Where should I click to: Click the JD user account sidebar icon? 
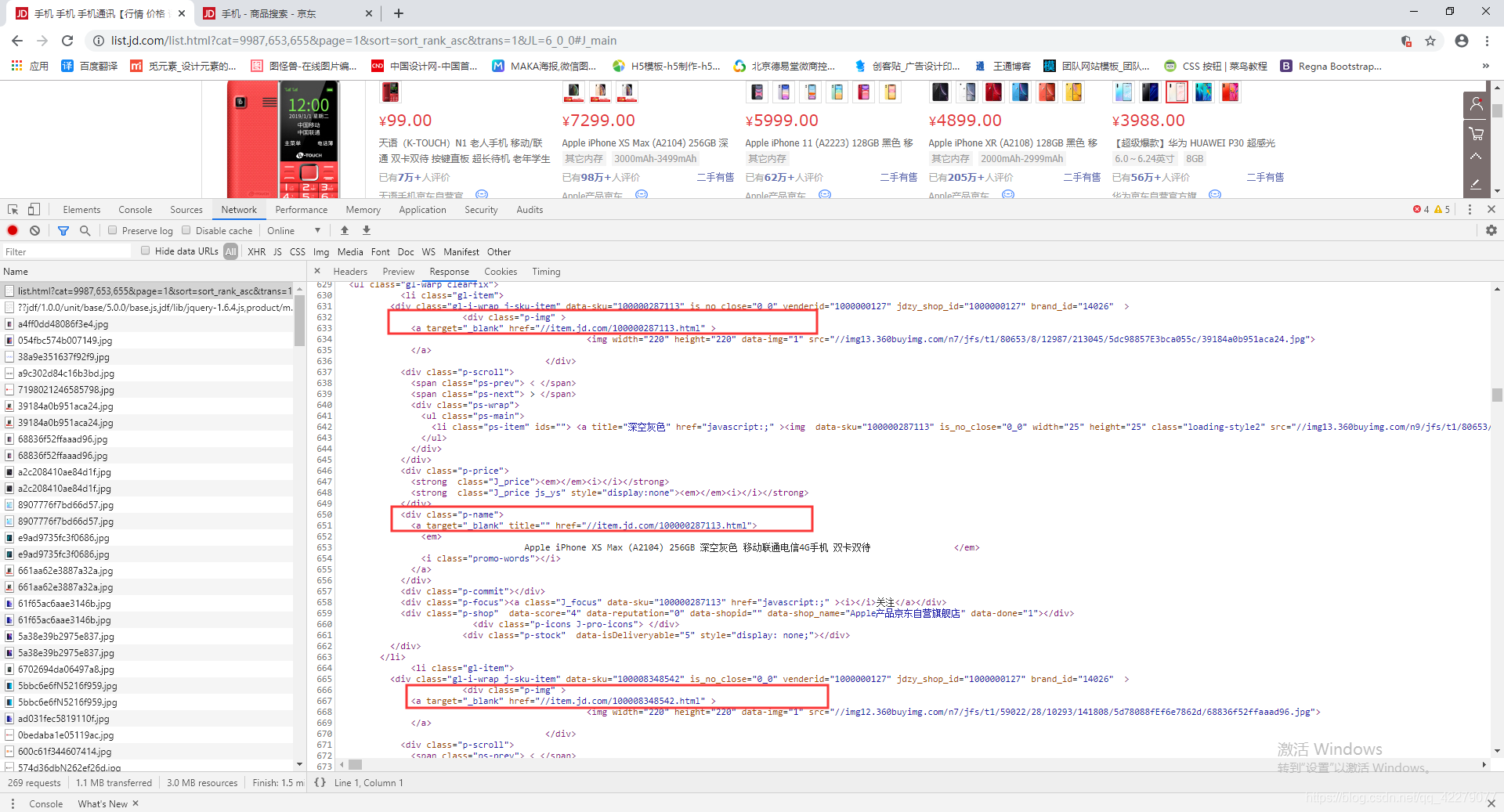pos(1476,105)
